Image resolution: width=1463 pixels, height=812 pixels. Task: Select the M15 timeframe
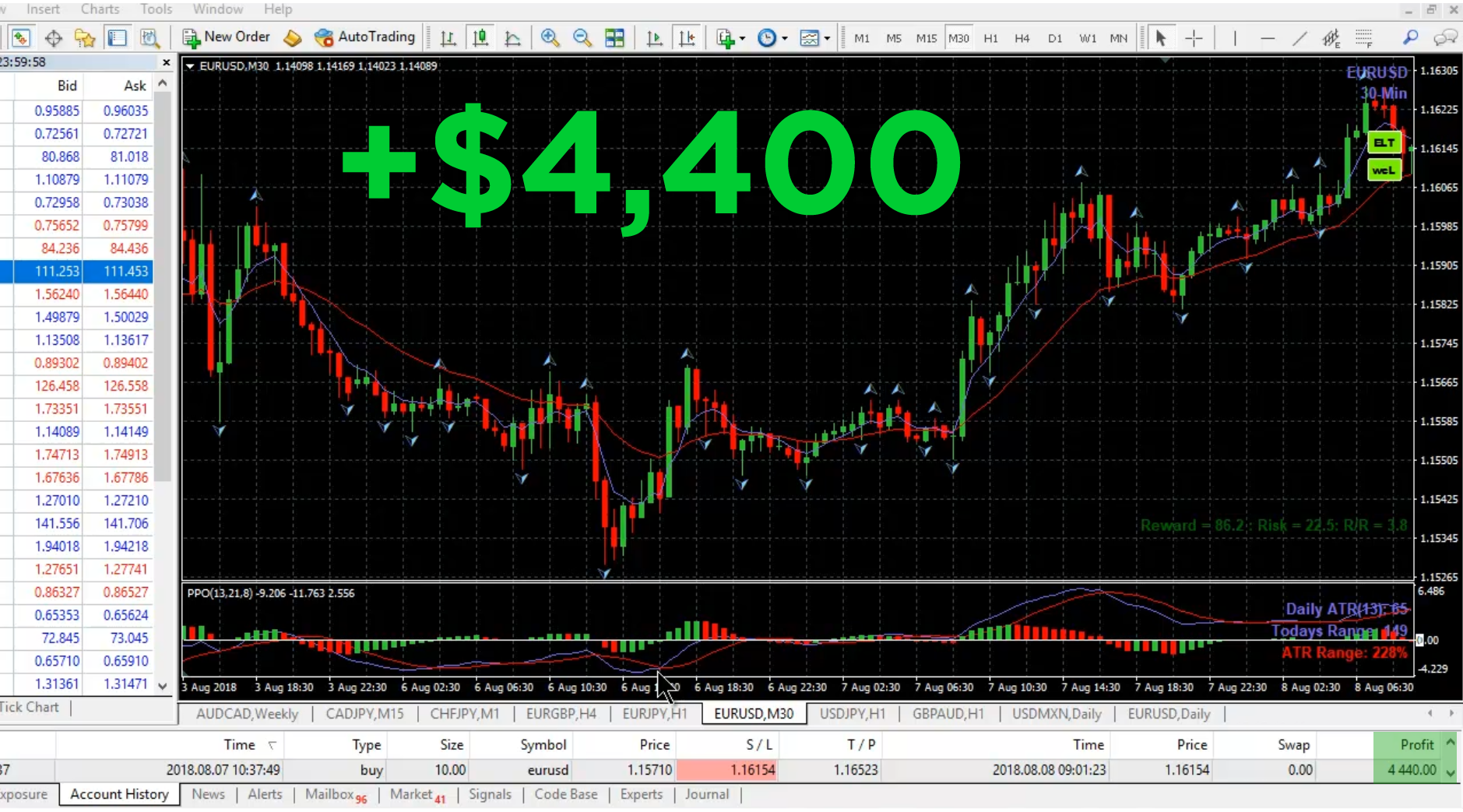927,37
